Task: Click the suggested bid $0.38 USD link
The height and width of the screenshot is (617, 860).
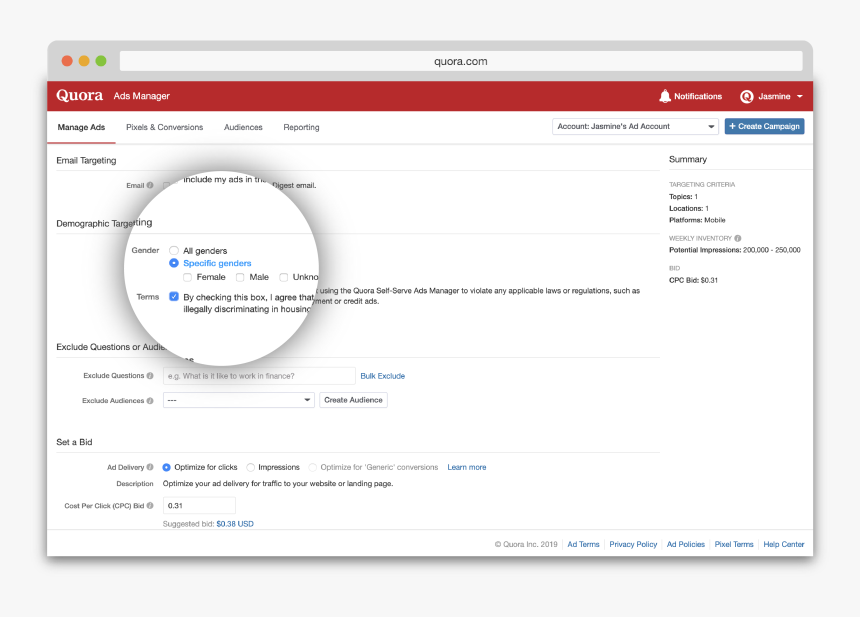Action: [x=235, y=524]
